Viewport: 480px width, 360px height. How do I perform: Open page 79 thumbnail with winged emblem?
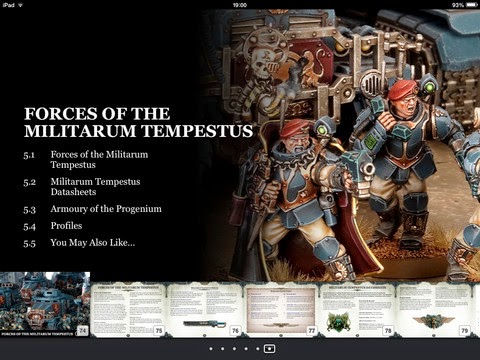click(x=433, y=310)
